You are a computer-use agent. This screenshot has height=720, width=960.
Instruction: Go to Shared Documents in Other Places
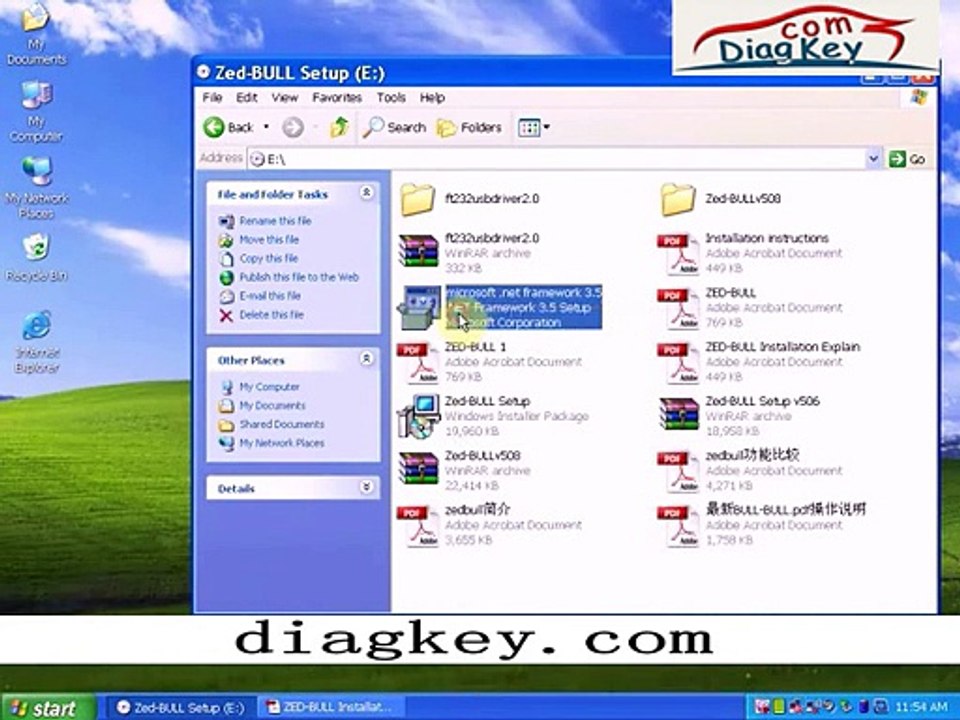[x=282, y=424]
